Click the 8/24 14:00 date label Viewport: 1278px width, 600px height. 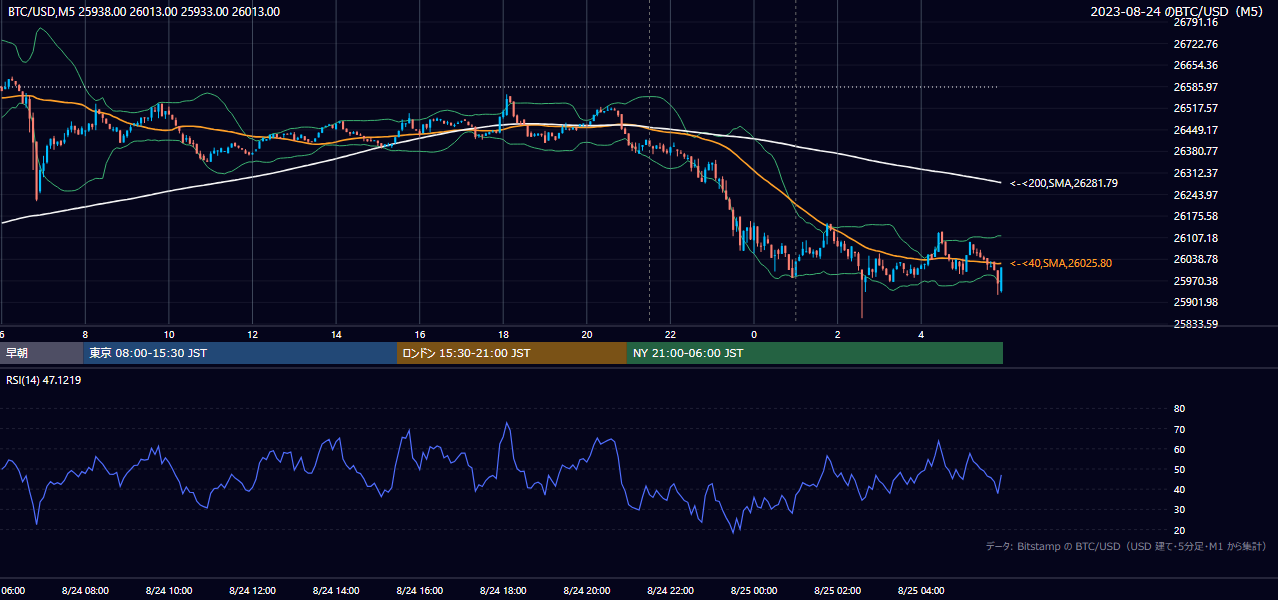coord(336,591)
